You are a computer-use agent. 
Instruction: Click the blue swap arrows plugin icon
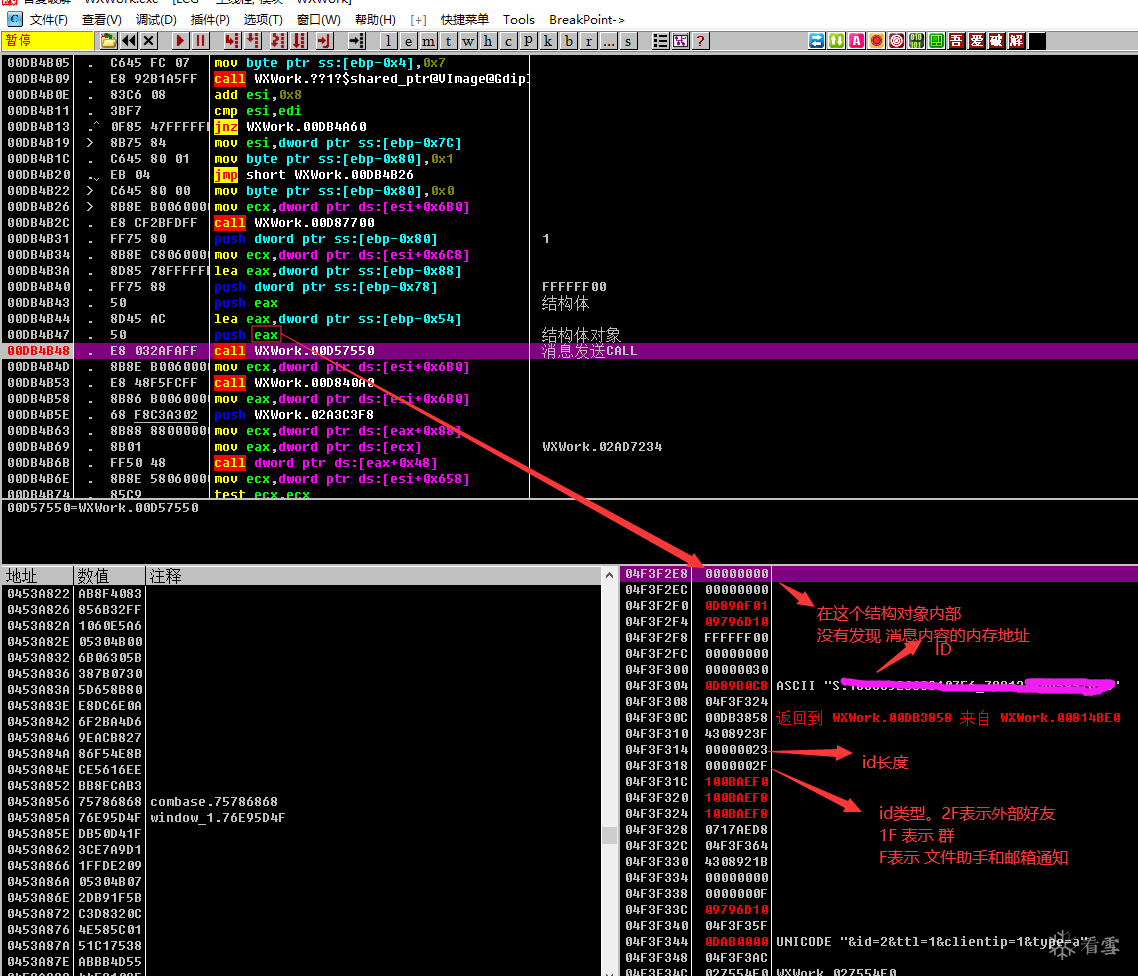816,41
